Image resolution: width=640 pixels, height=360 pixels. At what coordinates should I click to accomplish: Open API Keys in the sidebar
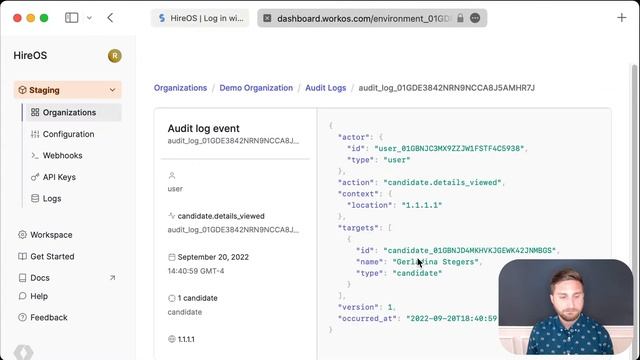pyautogui.click(x=53, y=177)
